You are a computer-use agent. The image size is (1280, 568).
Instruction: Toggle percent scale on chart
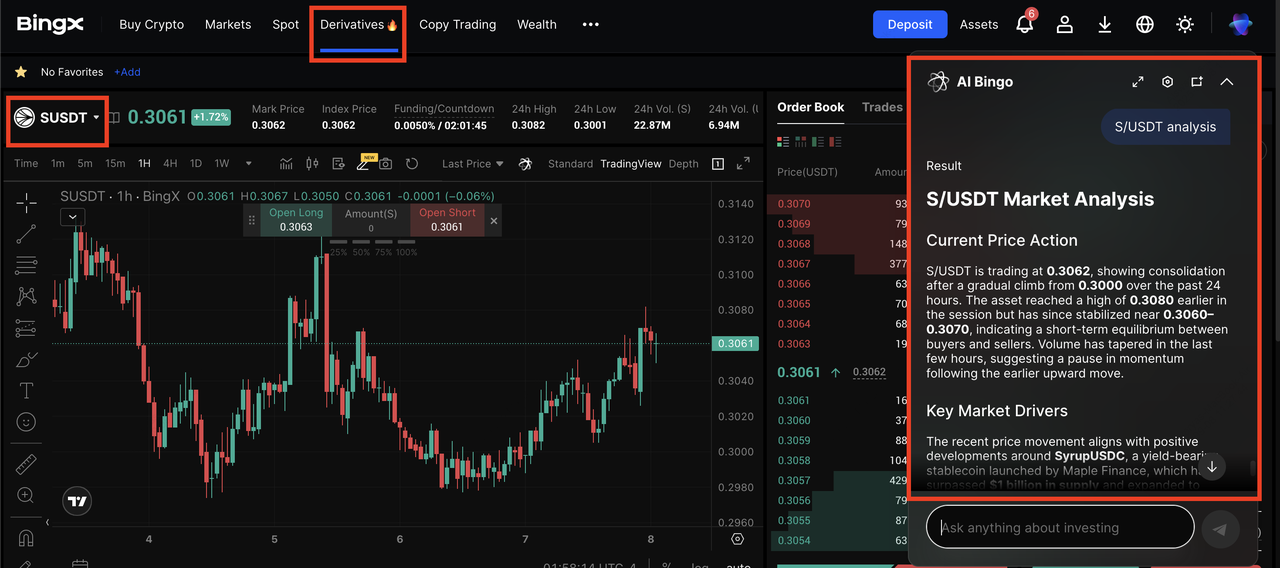point(667,566)
